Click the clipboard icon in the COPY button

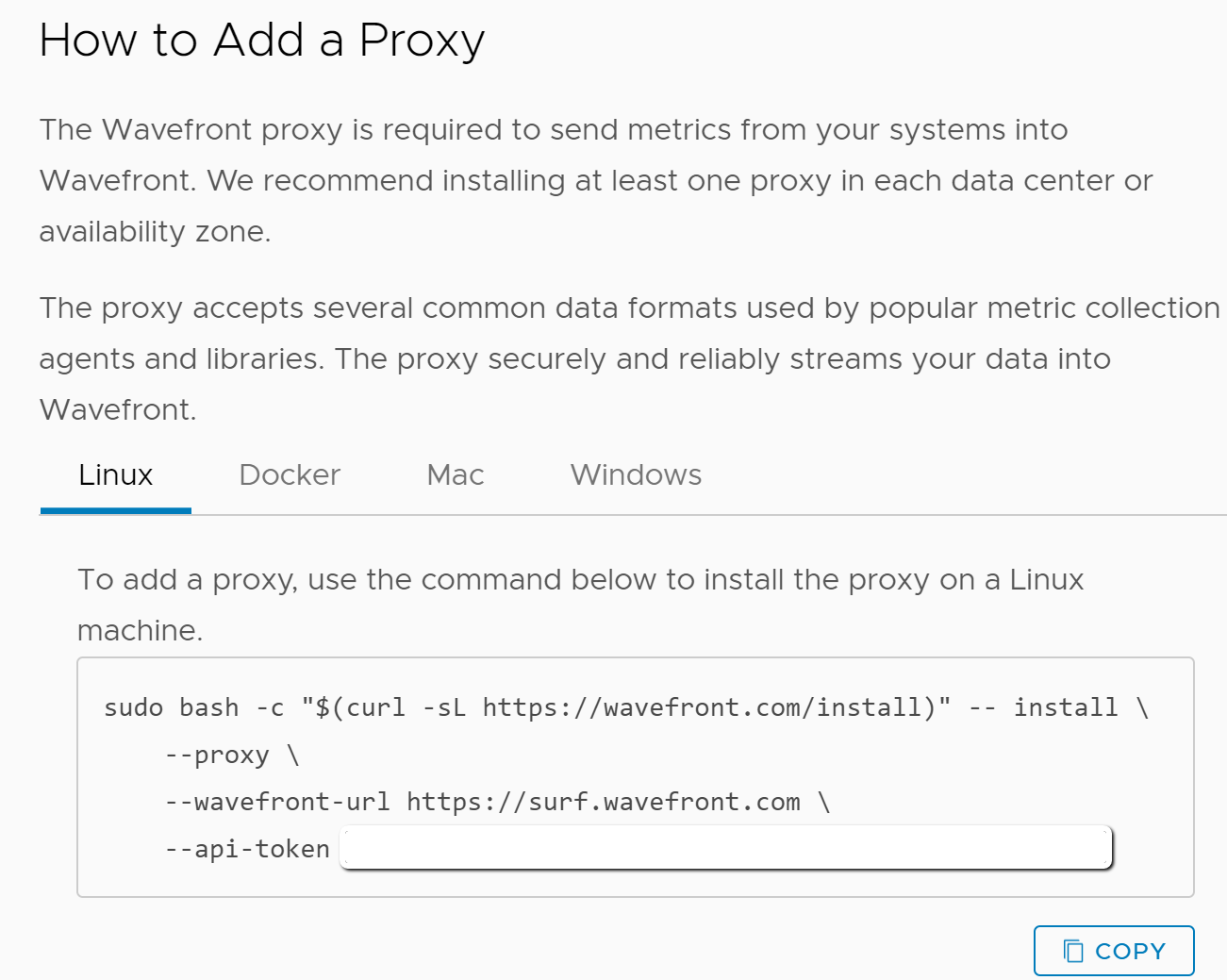pos(1073,951)
